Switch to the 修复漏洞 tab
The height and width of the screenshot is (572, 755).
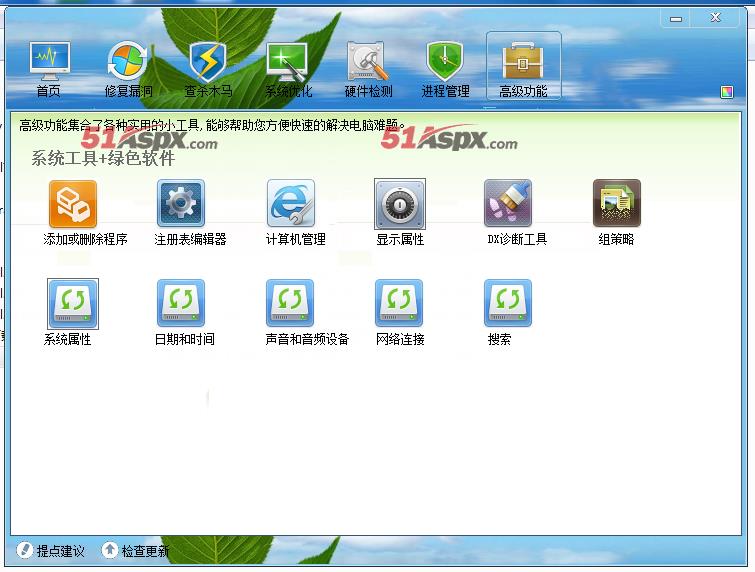(128, 68)
